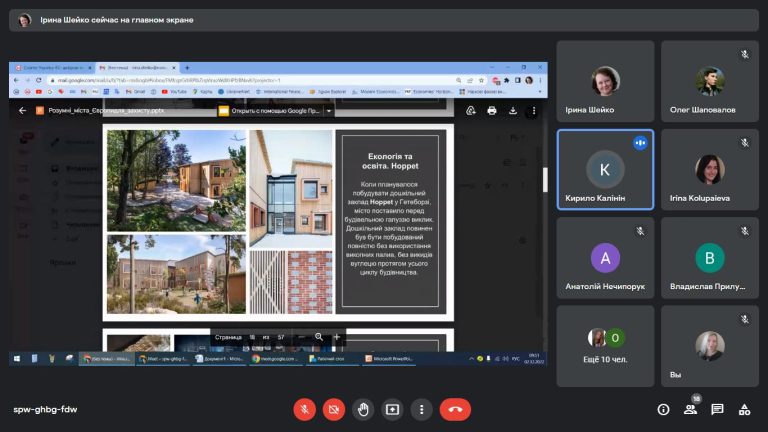Unmute the microphone in call controls

(304, 409)
